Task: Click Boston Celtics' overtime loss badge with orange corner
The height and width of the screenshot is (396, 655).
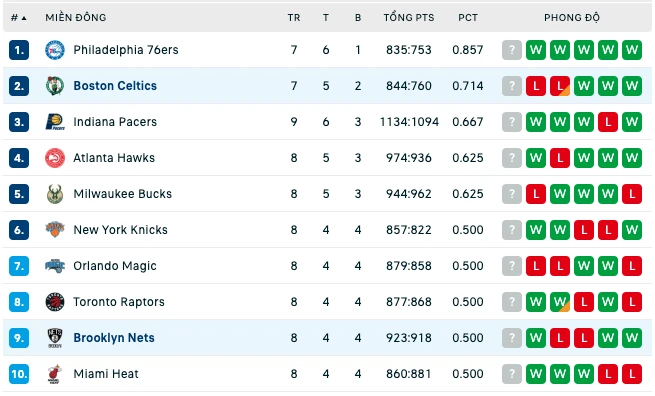Action: tap(560, 86)
